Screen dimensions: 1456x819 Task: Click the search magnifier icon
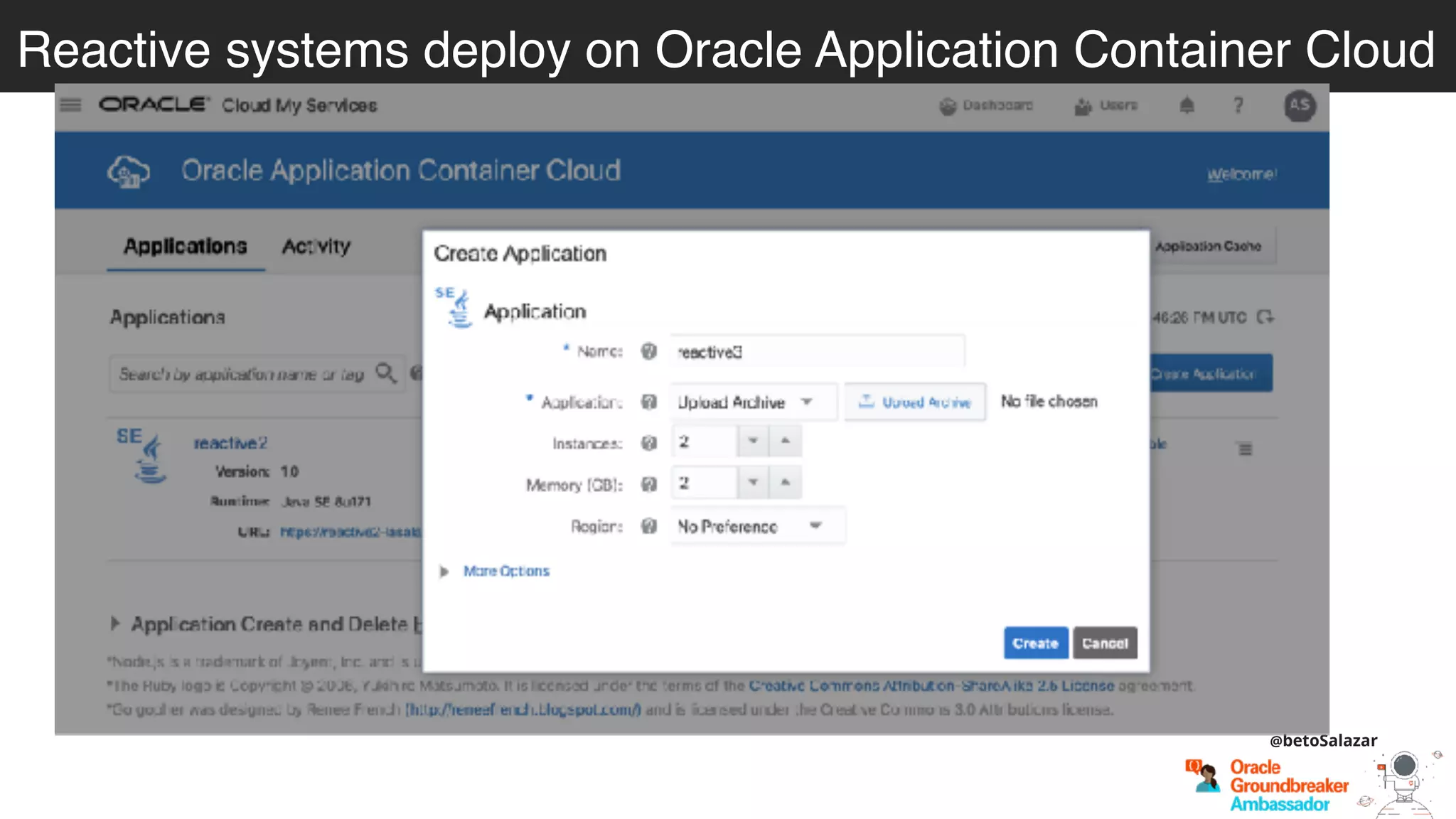coord(386,373)
